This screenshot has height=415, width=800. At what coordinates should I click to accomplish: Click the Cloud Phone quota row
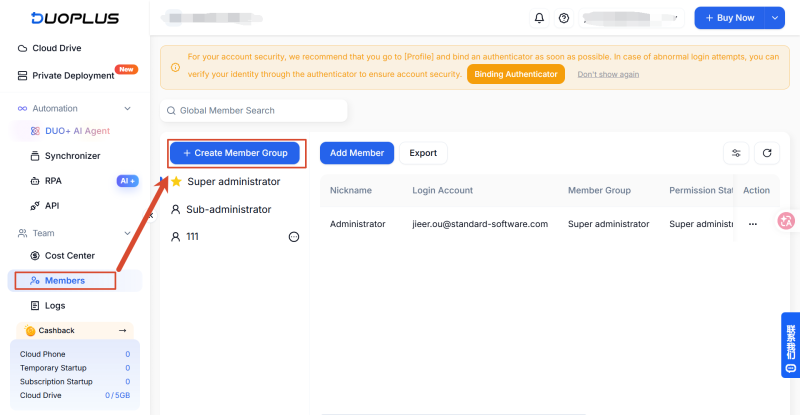click(x=75, y=354)
